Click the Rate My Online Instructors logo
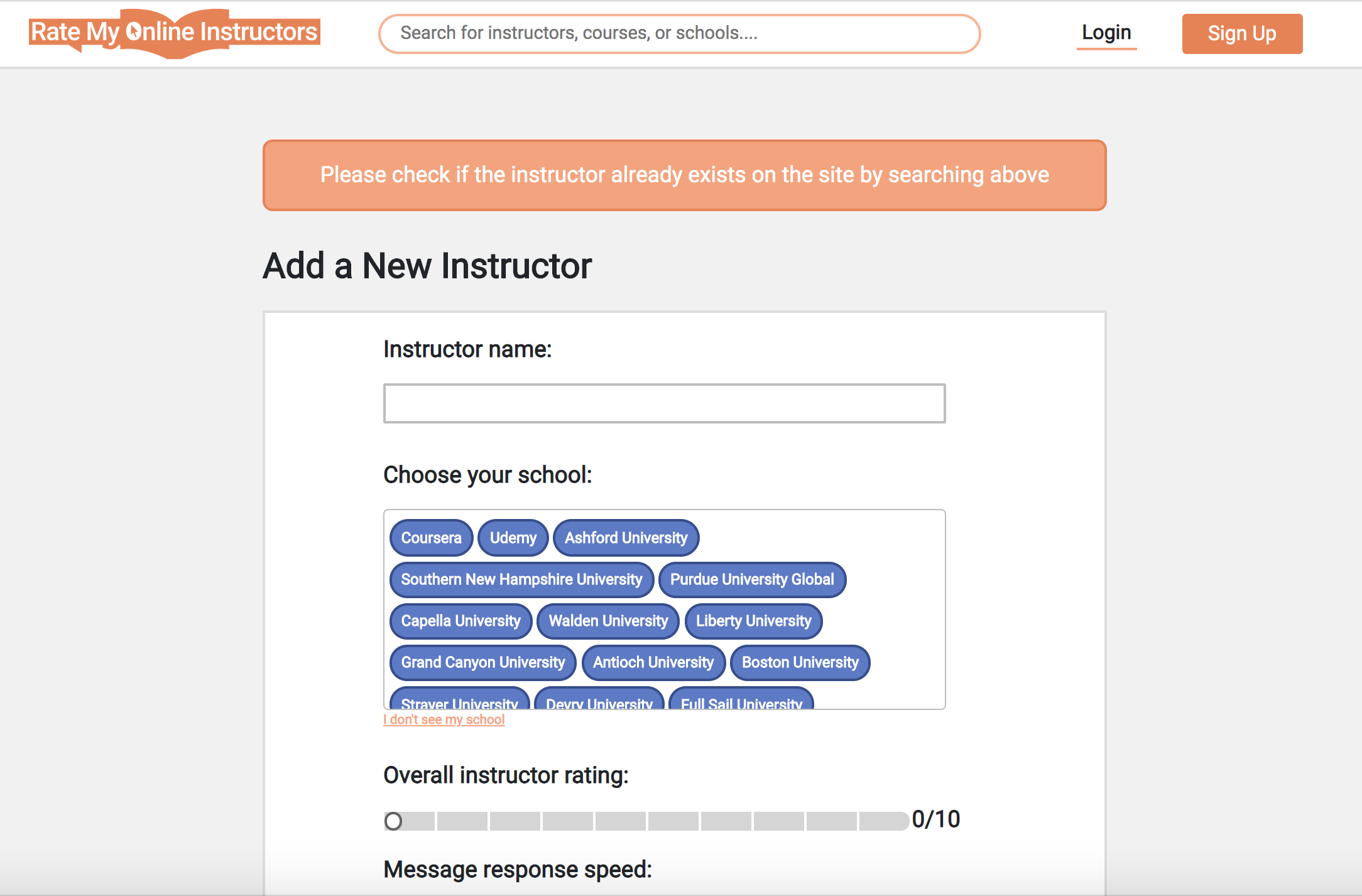 (174, 33)
